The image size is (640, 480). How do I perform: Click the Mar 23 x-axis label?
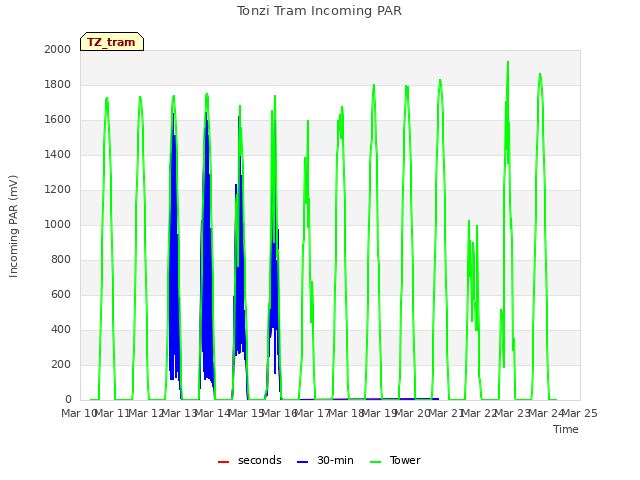point(513,413)
